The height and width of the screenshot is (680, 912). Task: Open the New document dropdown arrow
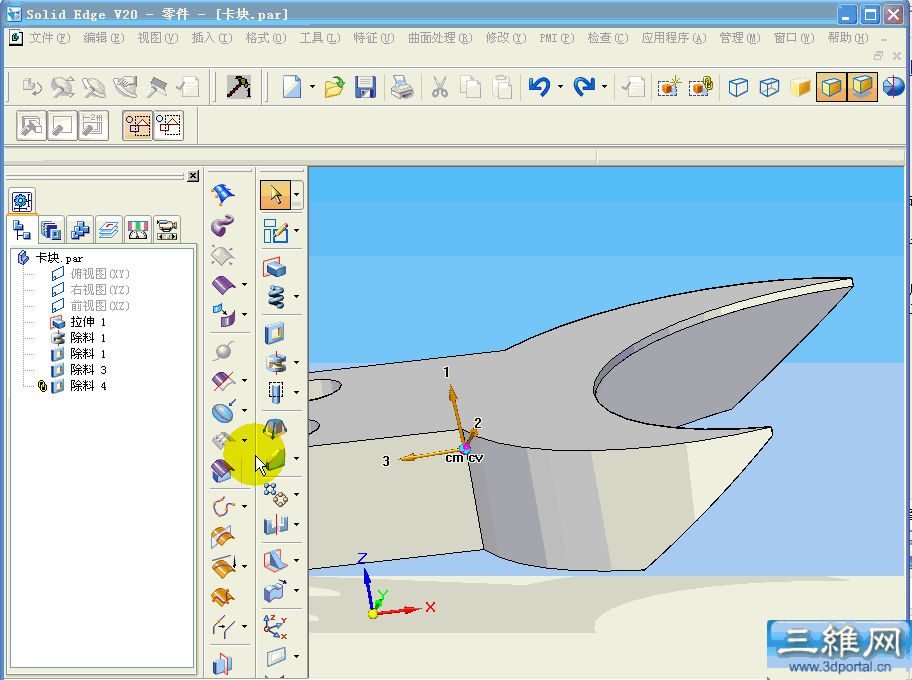312,87
